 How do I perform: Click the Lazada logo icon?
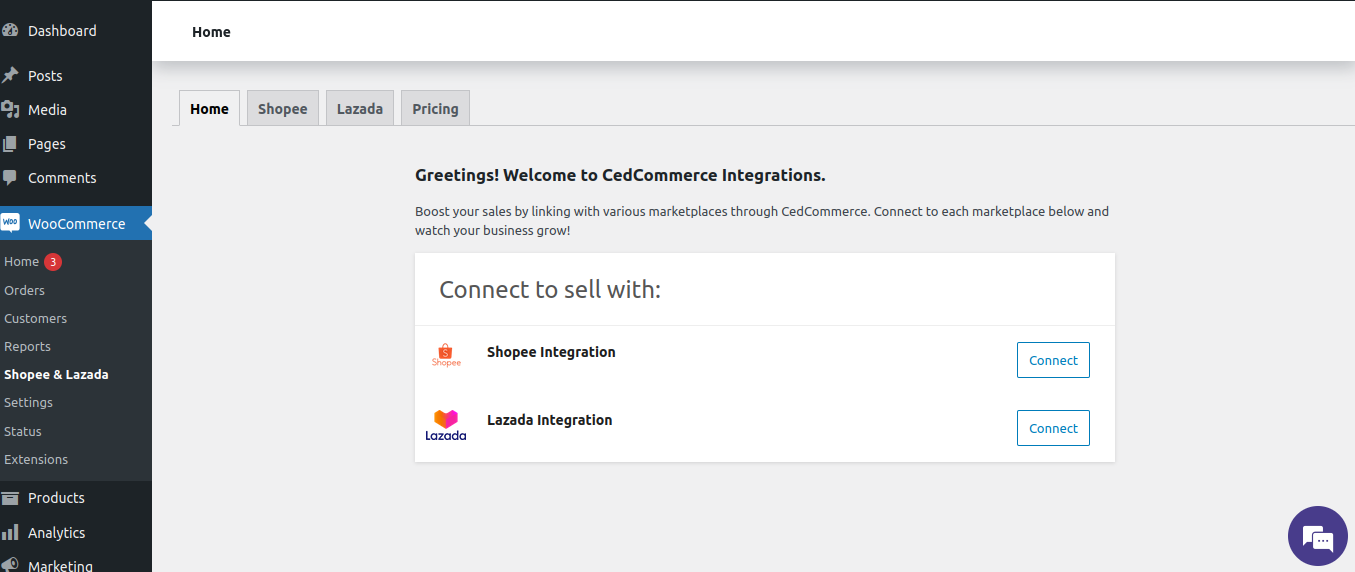446,425
